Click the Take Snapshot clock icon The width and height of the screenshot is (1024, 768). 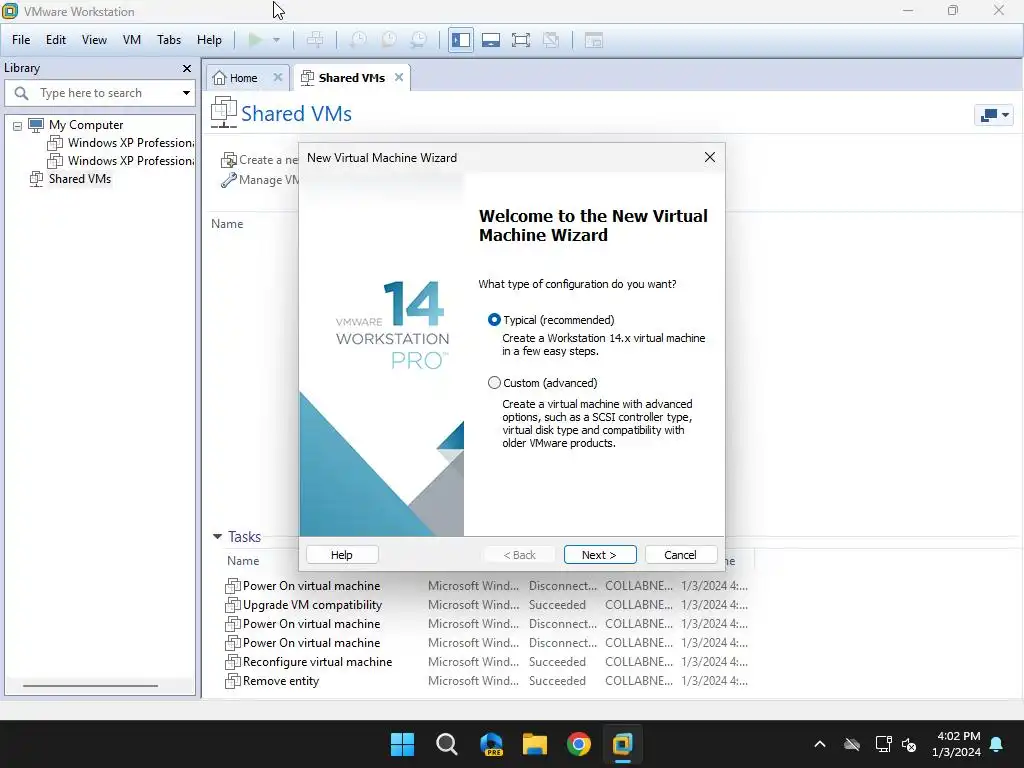358,40
